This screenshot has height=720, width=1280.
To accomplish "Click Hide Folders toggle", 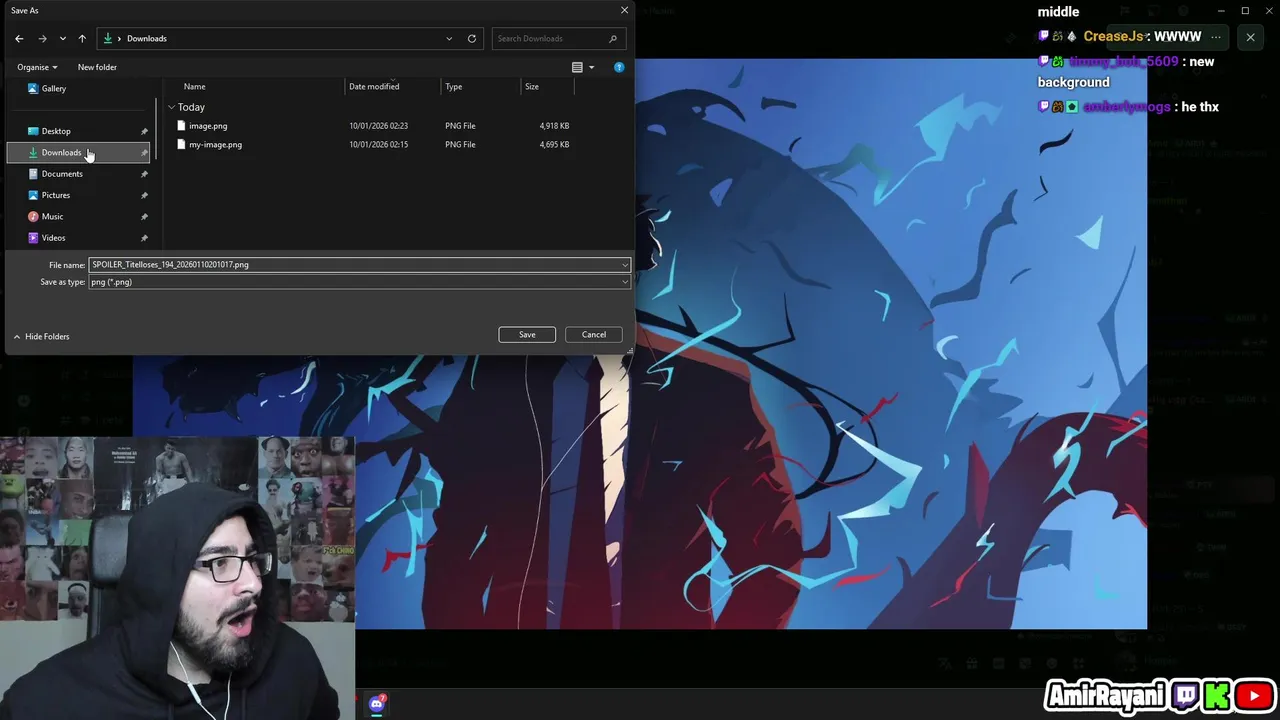I will [x=41, y=336].
